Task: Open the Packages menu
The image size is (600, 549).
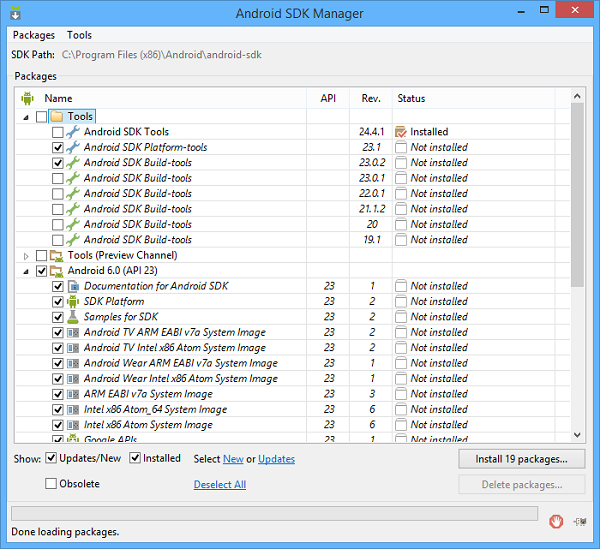Action: 34,35
